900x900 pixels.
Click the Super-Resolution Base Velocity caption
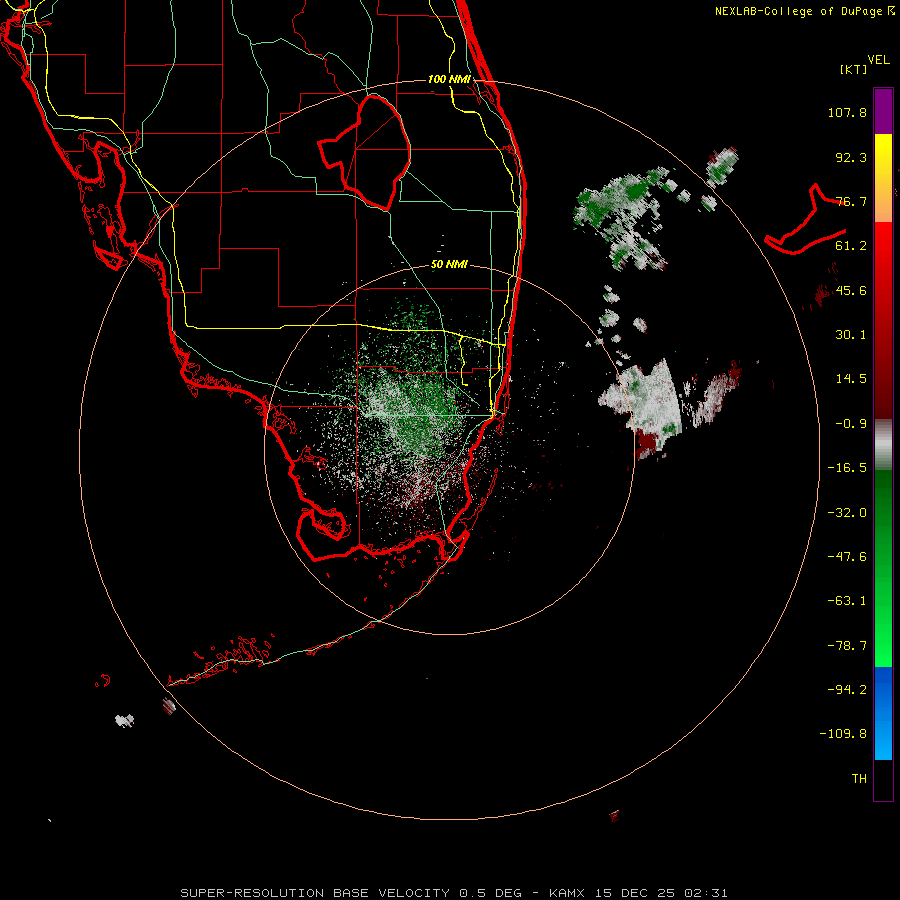(454, 893)
